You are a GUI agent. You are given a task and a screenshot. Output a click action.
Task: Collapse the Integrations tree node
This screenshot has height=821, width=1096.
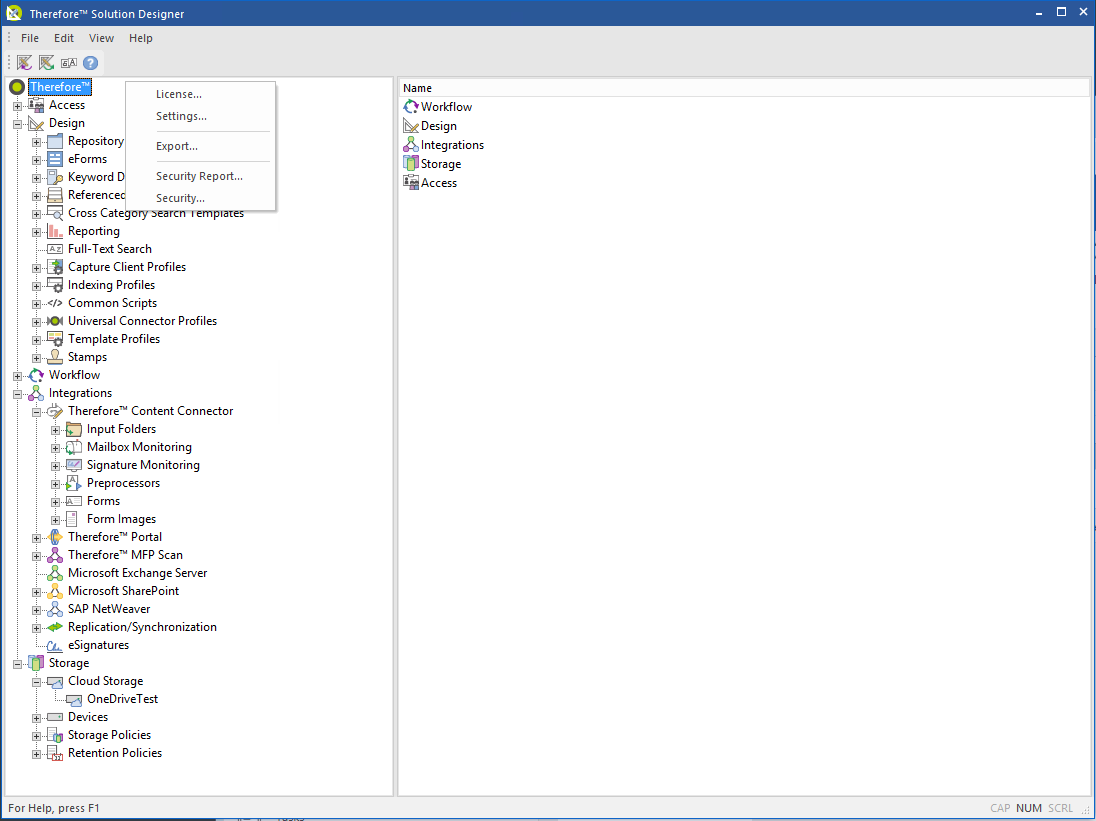click(17, 392)
